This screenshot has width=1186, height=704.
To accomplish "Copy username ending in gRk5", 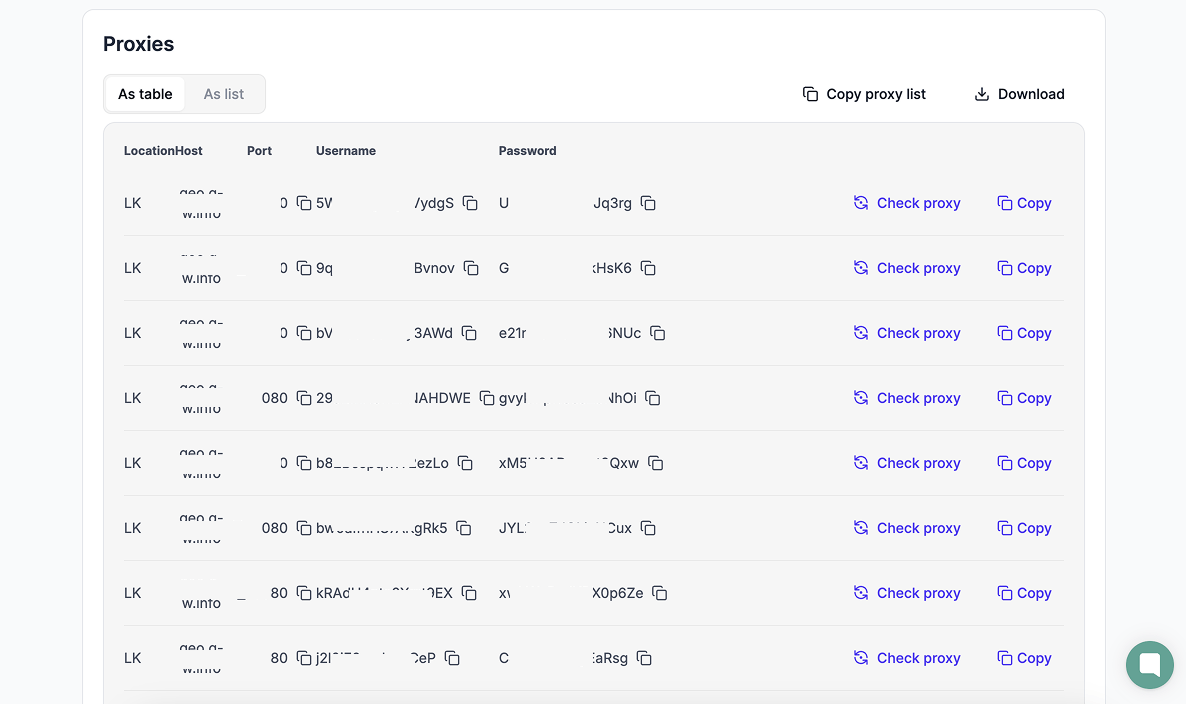I will click(464, 529).
